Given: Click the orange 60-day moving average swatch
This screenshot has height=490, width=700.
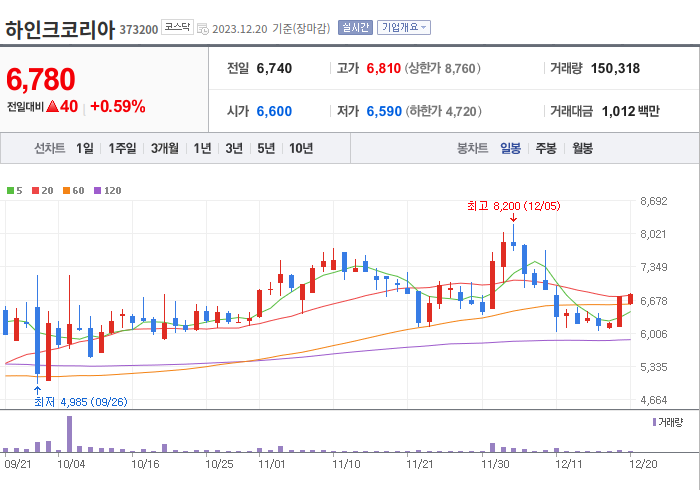Looking at the screenshot, I should point(67,191).
